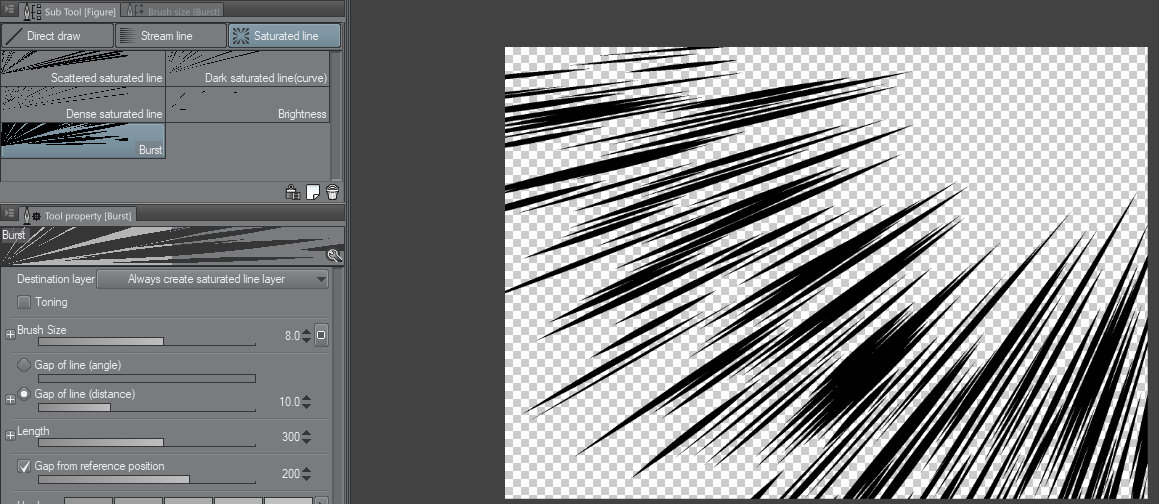Expand the Length options
The width and height of the screenshot is (1159, 504).
10,436
